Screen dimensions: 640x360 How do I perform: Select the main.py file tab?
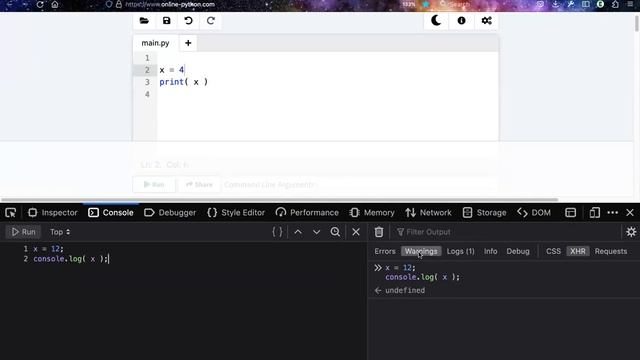pos(156,43)
